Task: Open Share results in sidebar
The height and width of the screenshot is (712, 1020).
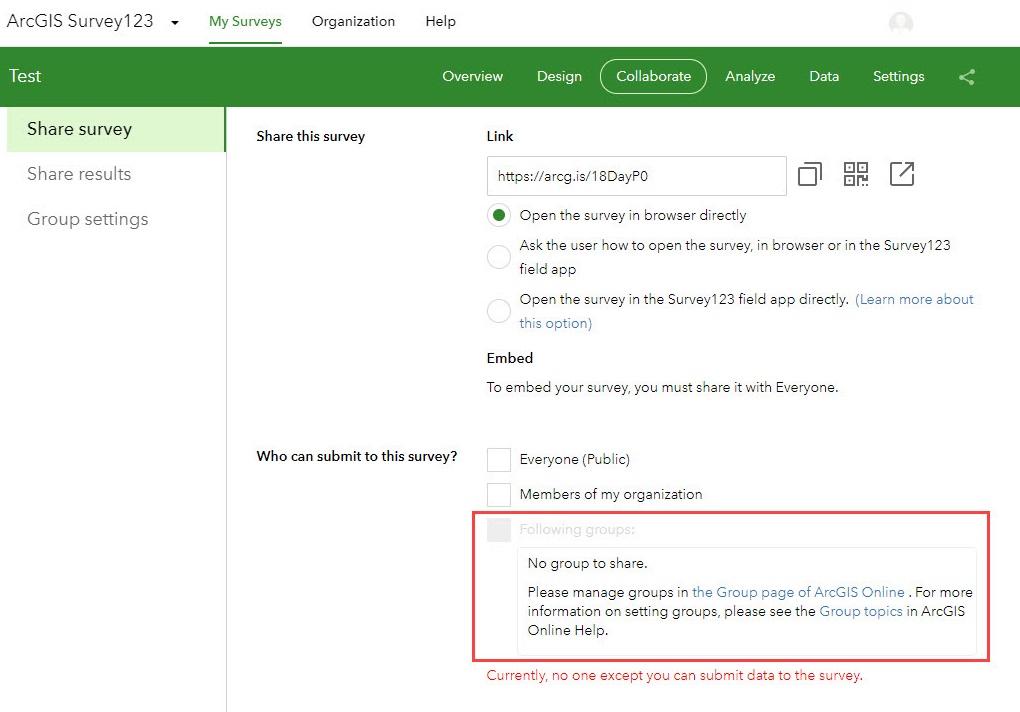Action: click(x=79, y=174)
